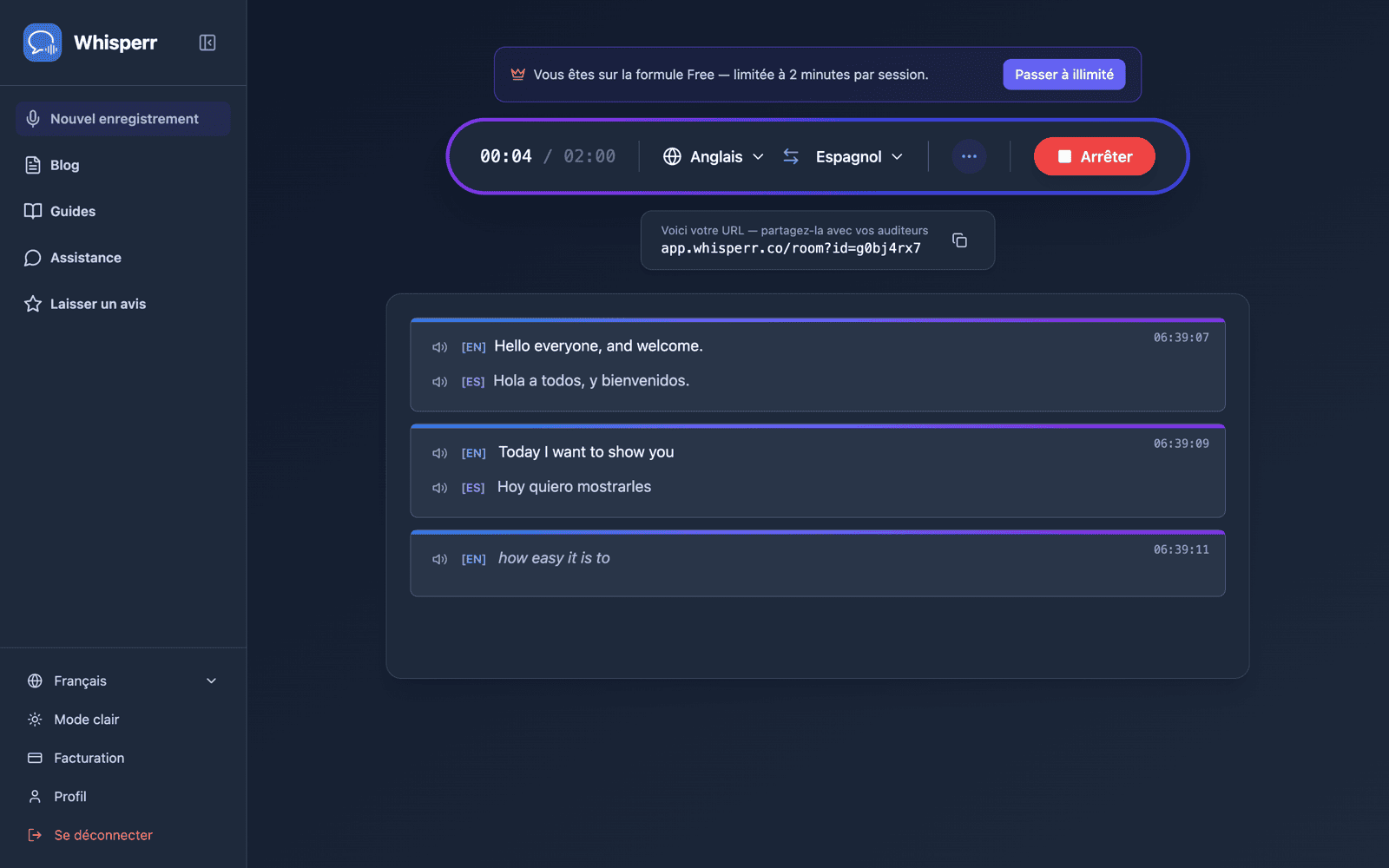The height and width of the screenshot is (868, 1389).
Task: Open the Anglais source language dropdown
Action: pyautogui.click(x=714, y=156)
